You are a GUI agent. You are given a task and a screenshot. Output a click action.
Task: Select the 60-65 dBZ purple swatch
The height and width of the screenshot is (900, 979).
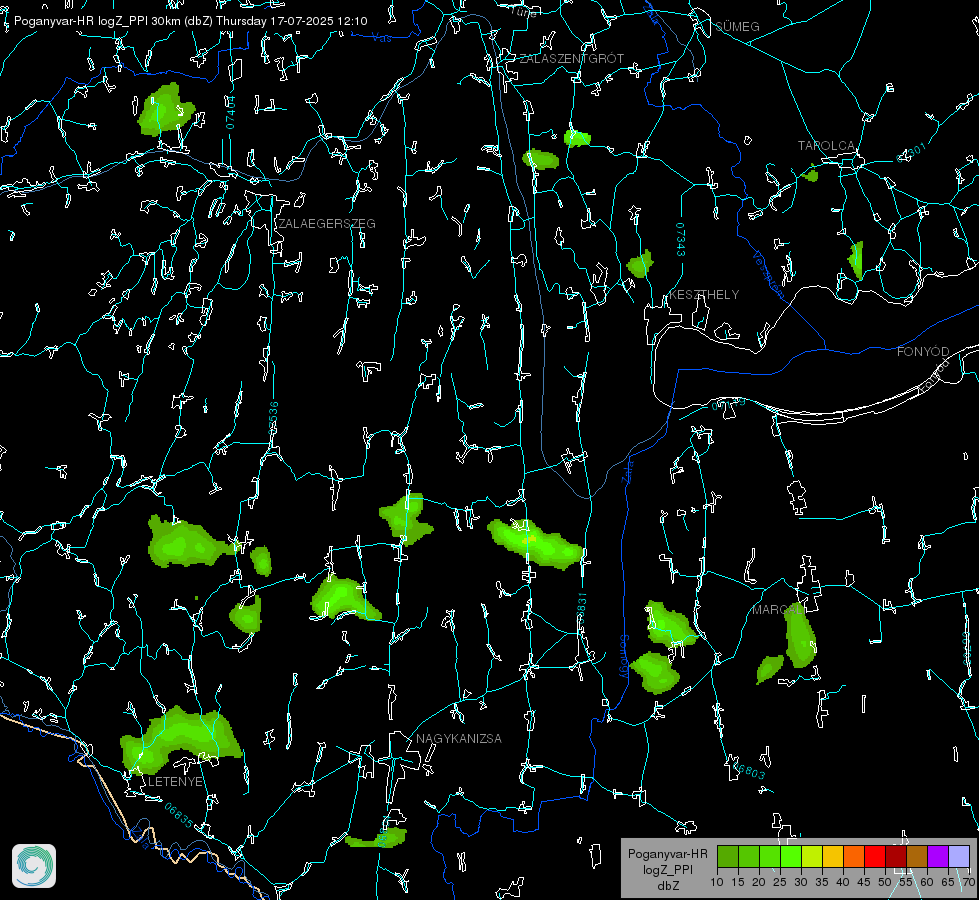[938, 857]
